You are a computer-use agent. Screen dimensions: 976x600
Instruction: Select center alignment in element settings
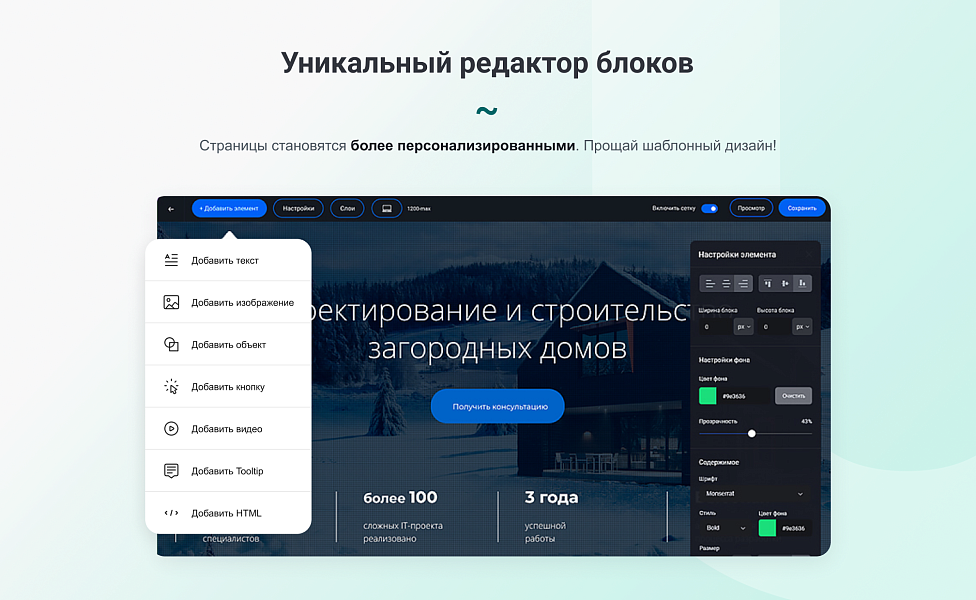[x=726, y=283]
